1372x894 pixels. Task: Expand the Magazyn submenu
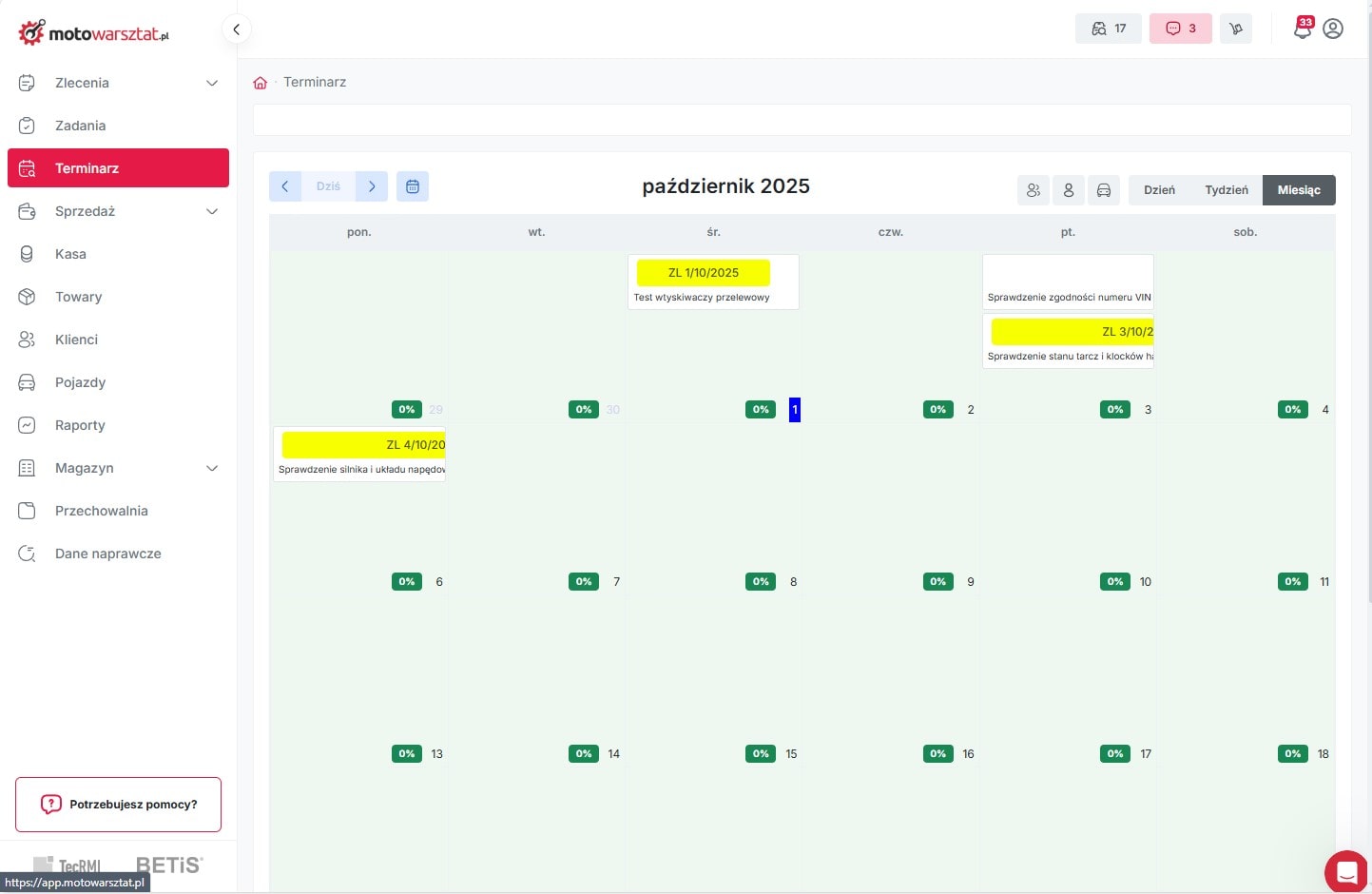[x=212, y=468]
